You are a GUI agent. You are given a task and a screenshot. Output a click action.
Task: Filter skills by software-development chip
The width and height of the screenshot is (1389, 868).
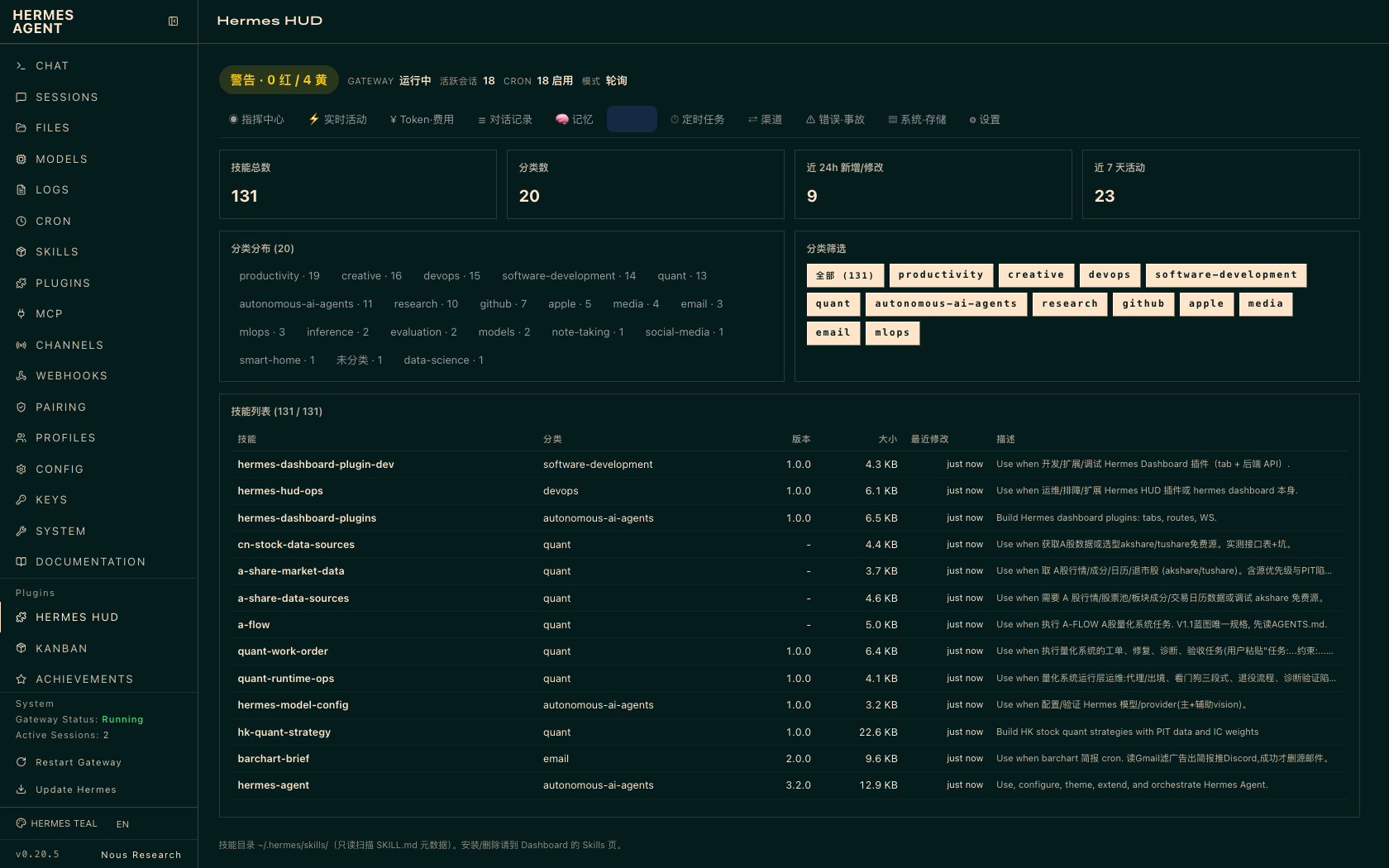(x=1226, y=275)
